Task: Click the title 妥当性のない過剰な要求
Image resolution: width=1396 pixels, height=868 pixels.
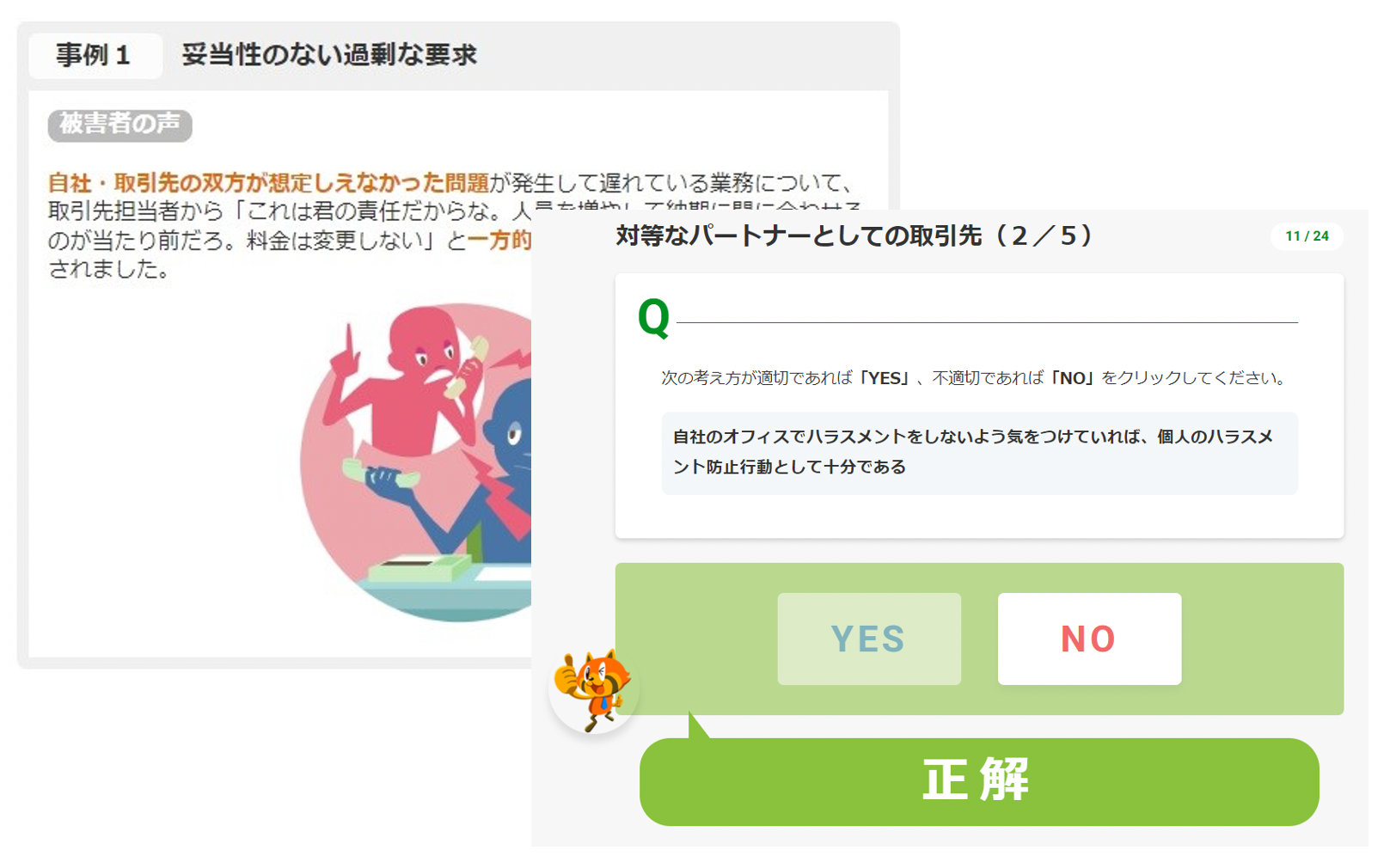Action: pyautogui.click(x=329, y=55)
